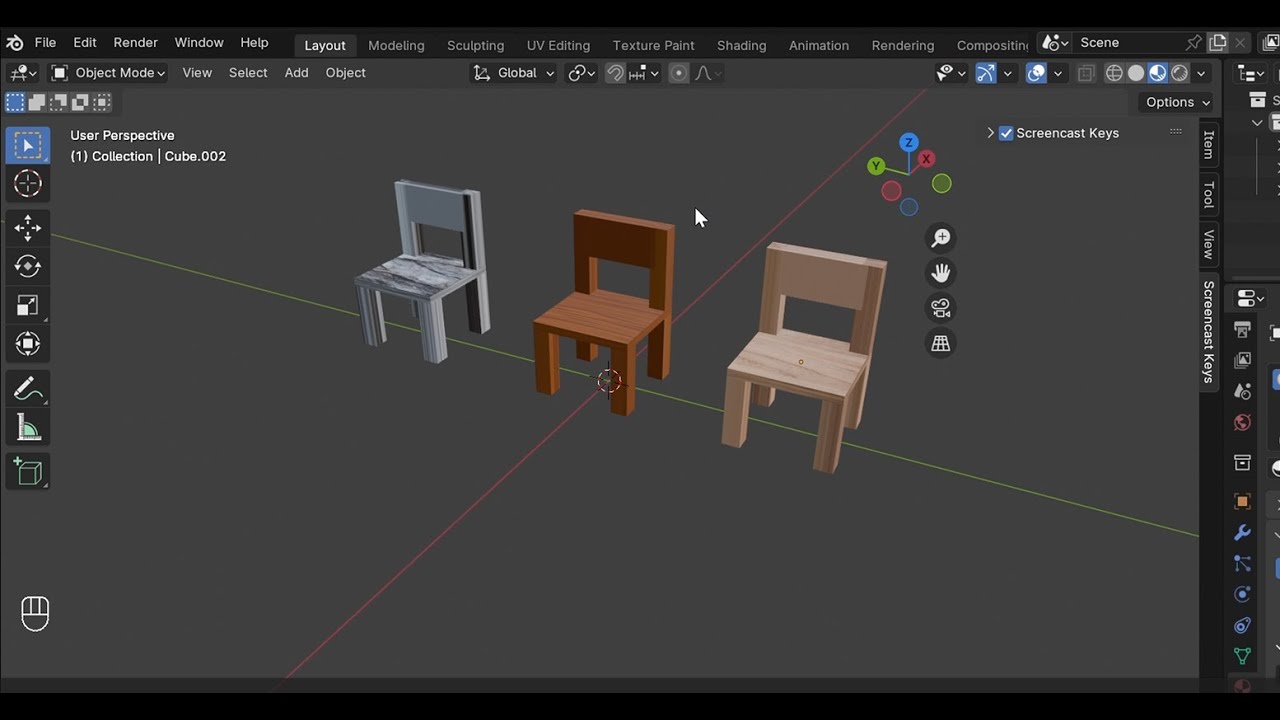This screenshot has height=720, width=1280.
Task: Open Physics properties icon
Action: point(1243,594)
